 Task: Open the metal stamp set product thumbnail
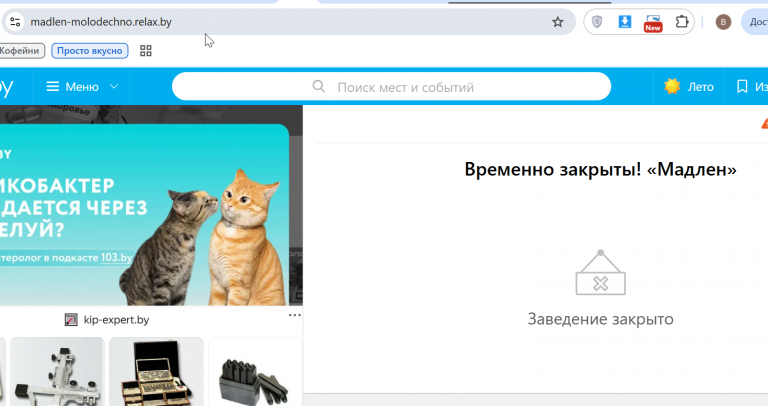point(255,372)
